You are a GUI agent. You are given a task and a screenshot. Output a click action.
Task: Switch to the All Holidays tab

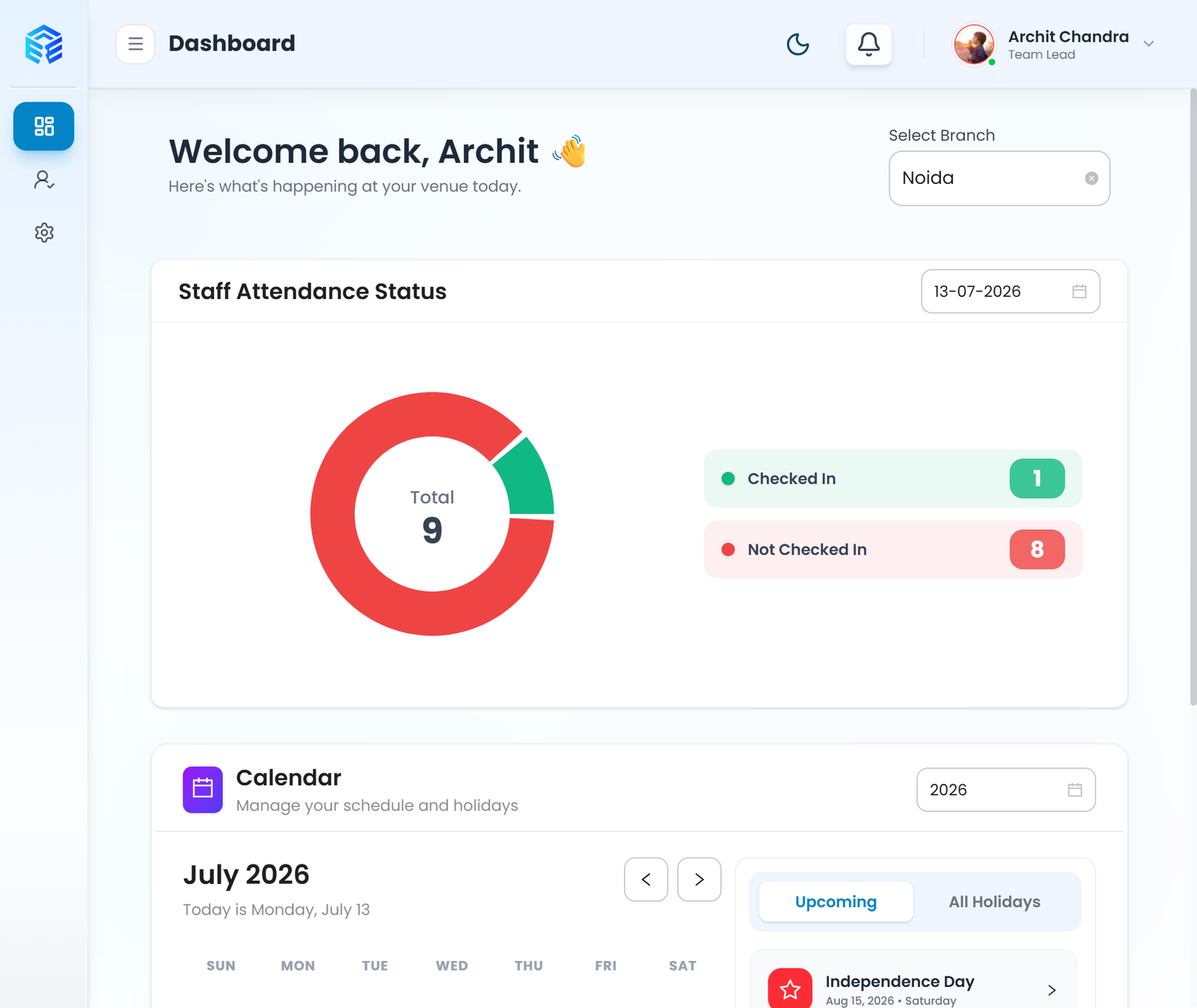click(x=994, y=902)
